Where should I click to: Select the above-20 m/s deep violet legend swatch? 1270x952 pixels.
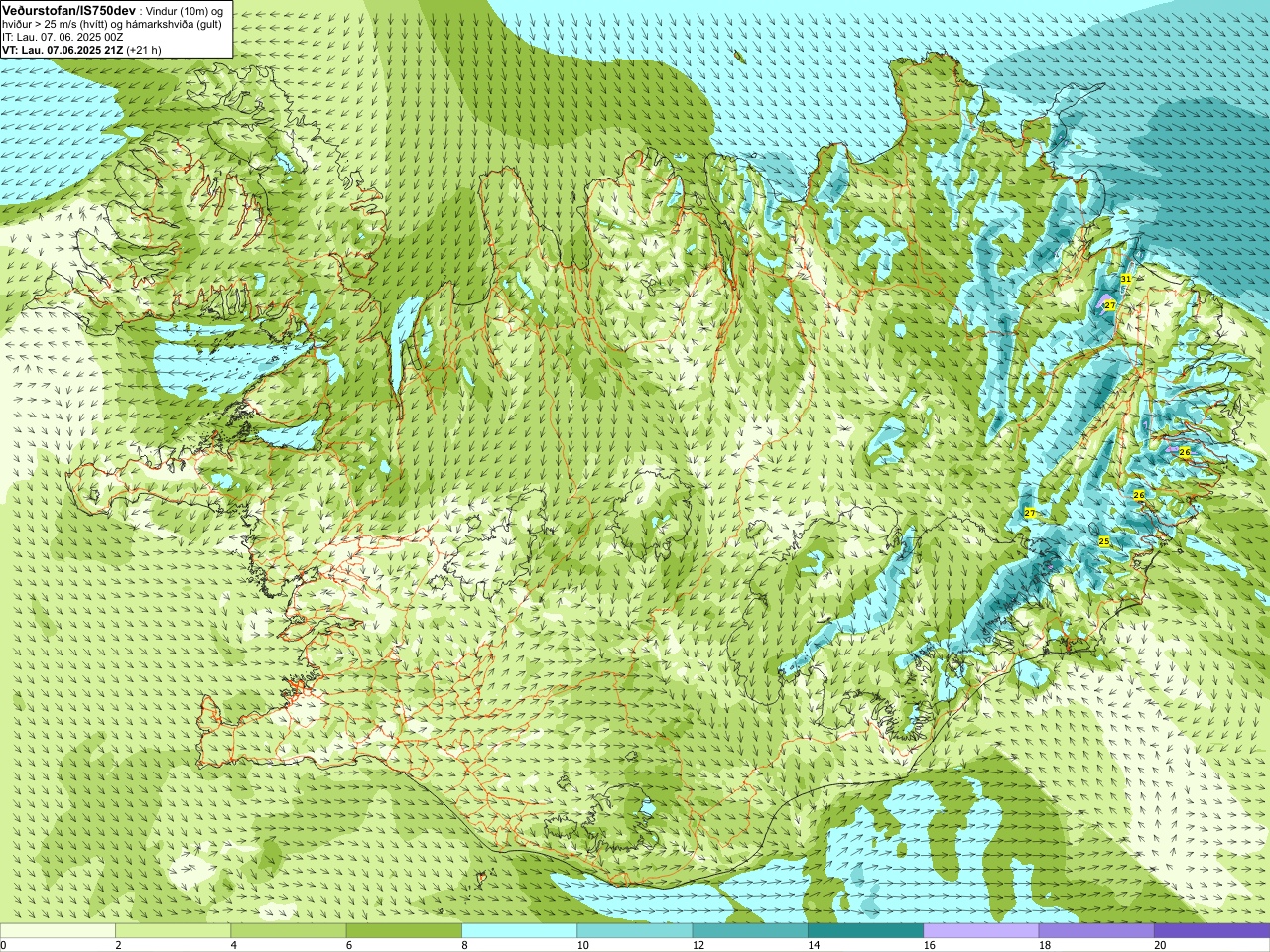(x=1211, y=931)
